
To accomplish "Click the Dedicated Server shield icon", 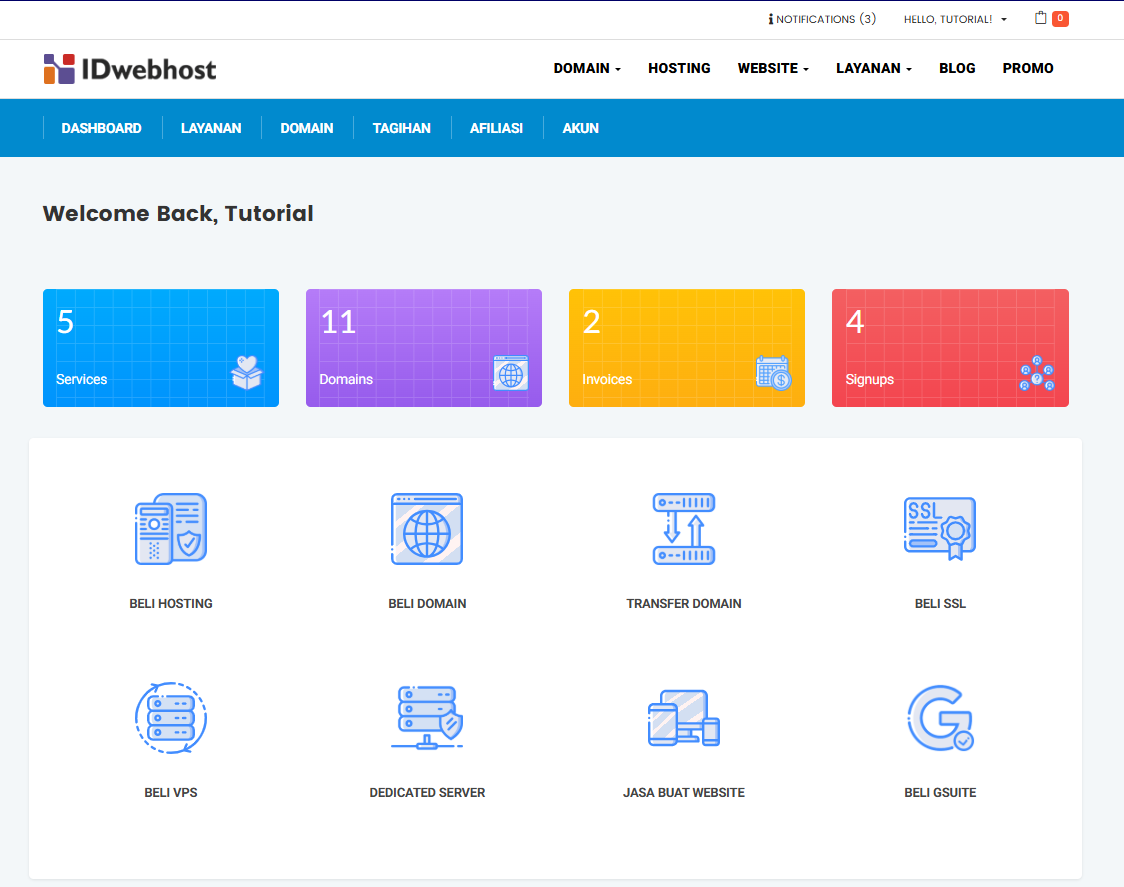I will pos(427,718).
